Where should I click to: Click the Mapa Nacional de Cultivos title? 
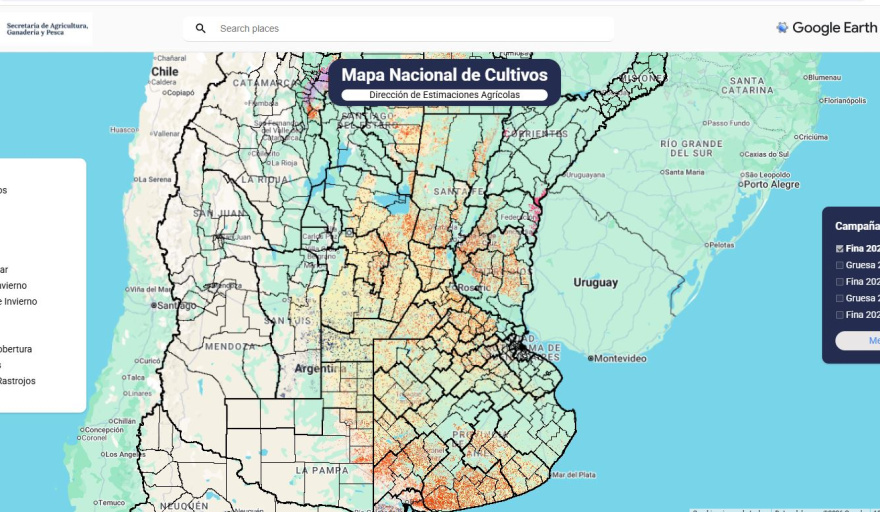tap(444, 75)
